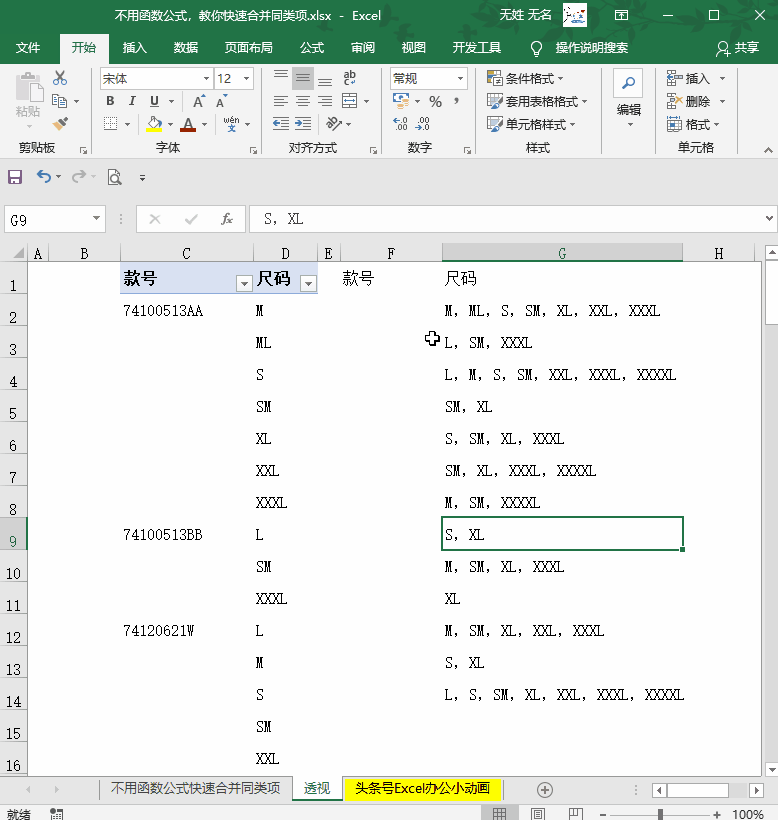Click the 共享 share button

737,48
